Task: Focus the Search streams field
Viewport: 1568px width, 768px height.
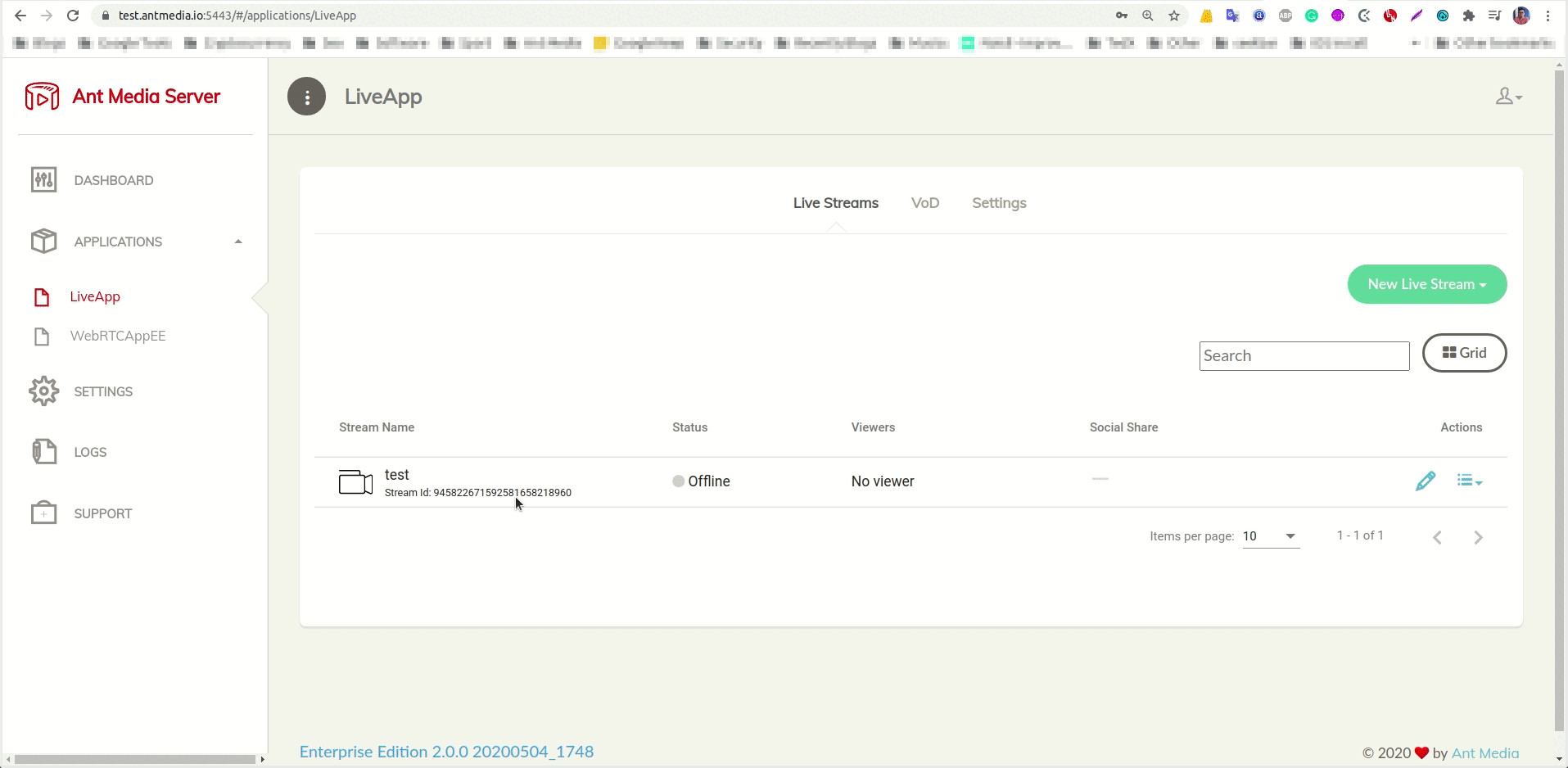Action: [1304, 356]
